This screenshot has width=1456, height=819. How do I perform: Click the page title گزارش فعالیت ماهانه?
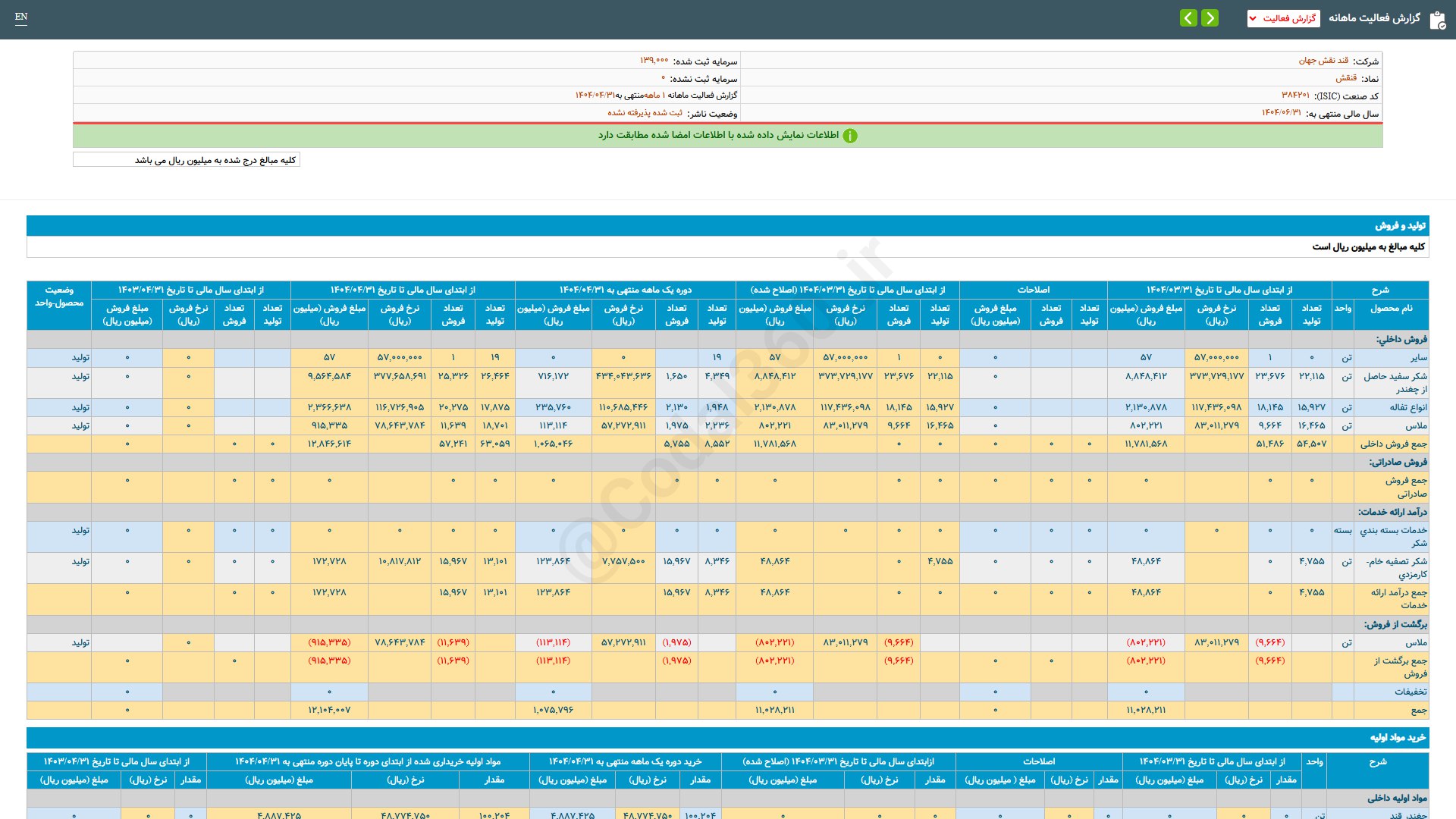1374,17
